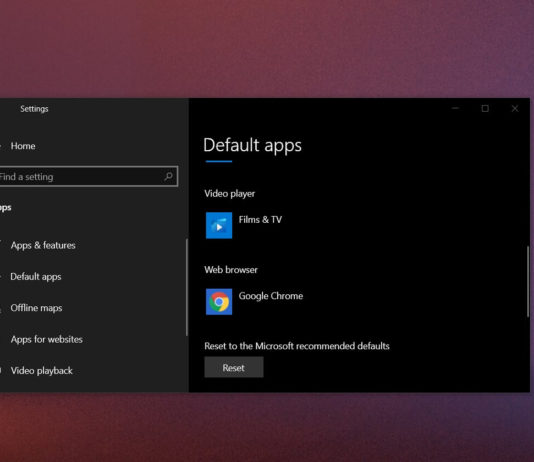Open Apps for websites settings
Screen dimensions: 534x462
point(46,339)
